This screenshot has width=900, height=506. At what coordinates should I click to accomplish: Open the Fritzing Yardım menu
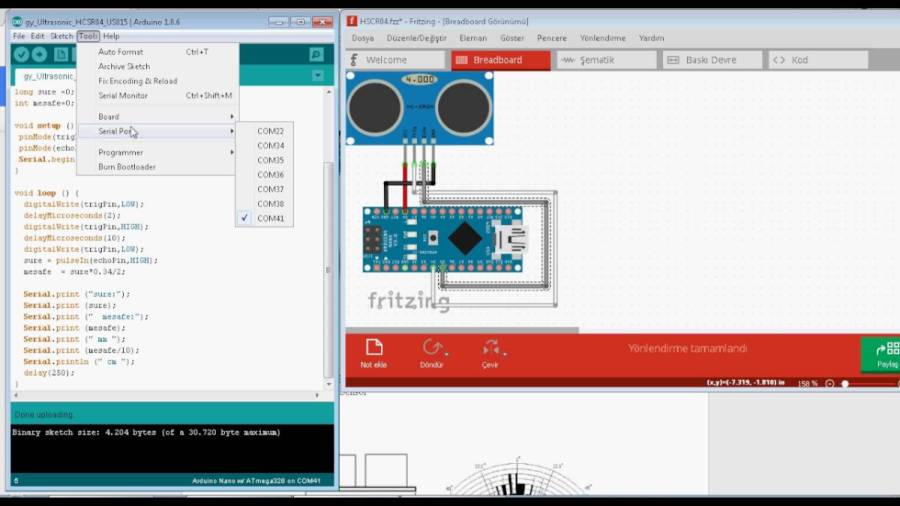click(651, 38)
